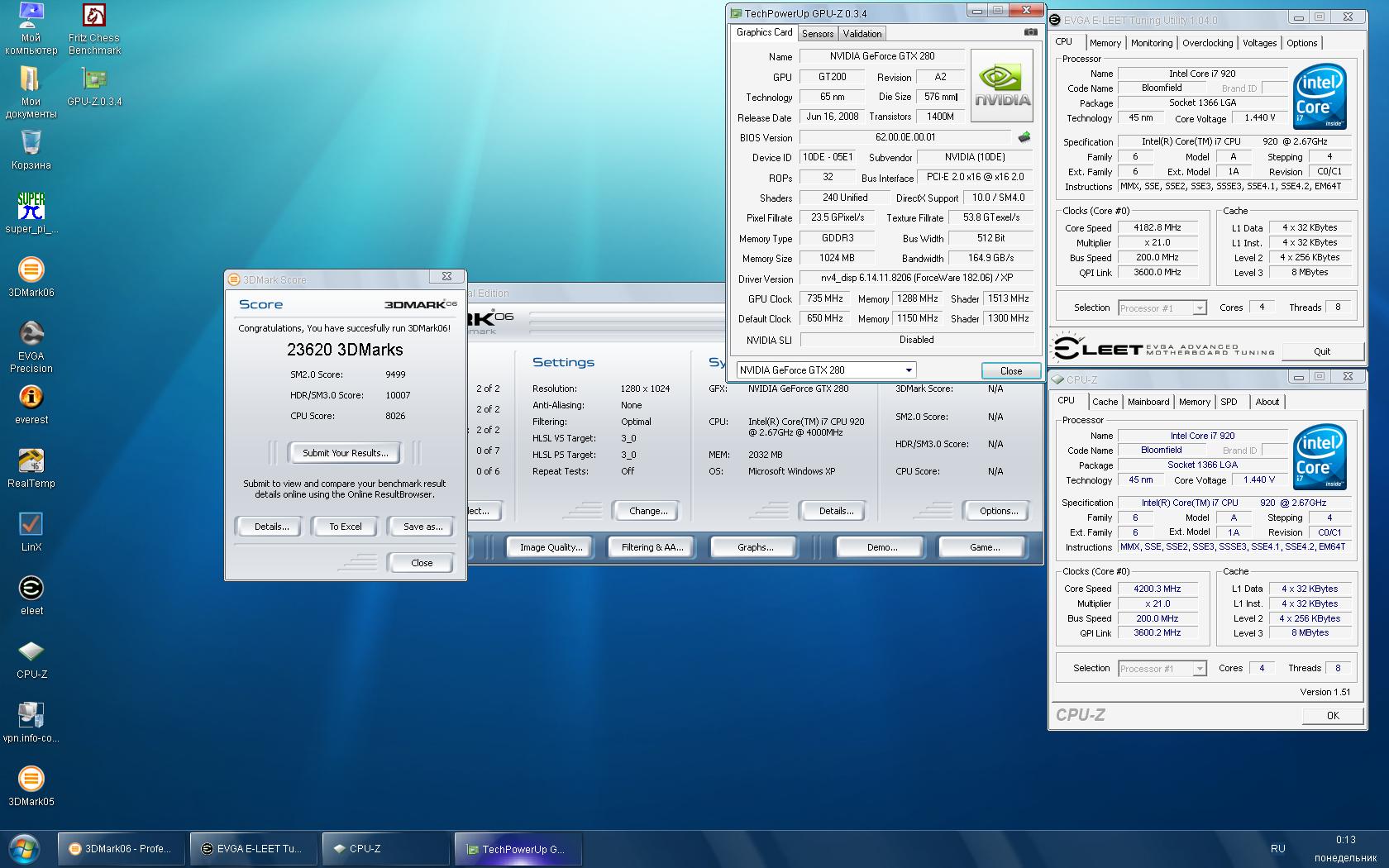Image resolution: width=1389 pixels, height=868 pixels.
Task: Open the GPU-Z 0.3.4 desktop icon
Action: pos(94,86)
